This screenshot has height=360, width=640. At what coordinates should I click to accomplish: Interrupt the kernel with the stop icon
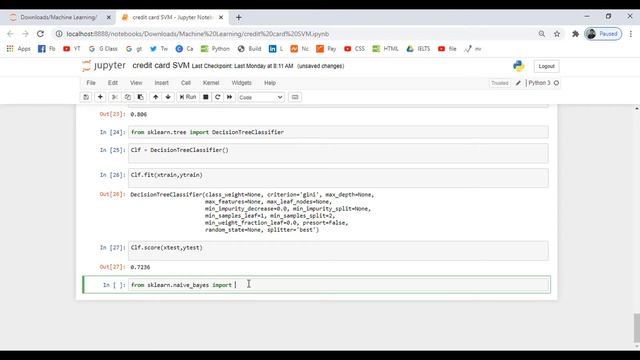point(206,97)
